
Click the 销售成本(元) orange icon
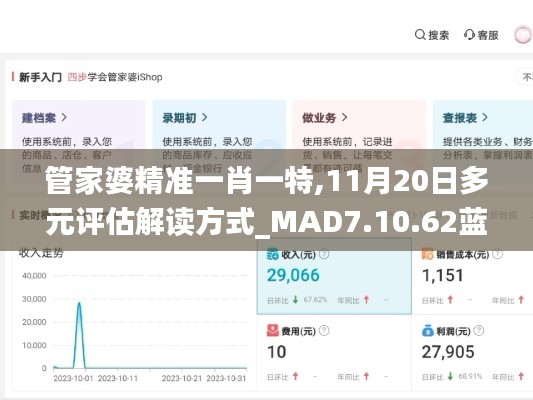click(428, 254)
